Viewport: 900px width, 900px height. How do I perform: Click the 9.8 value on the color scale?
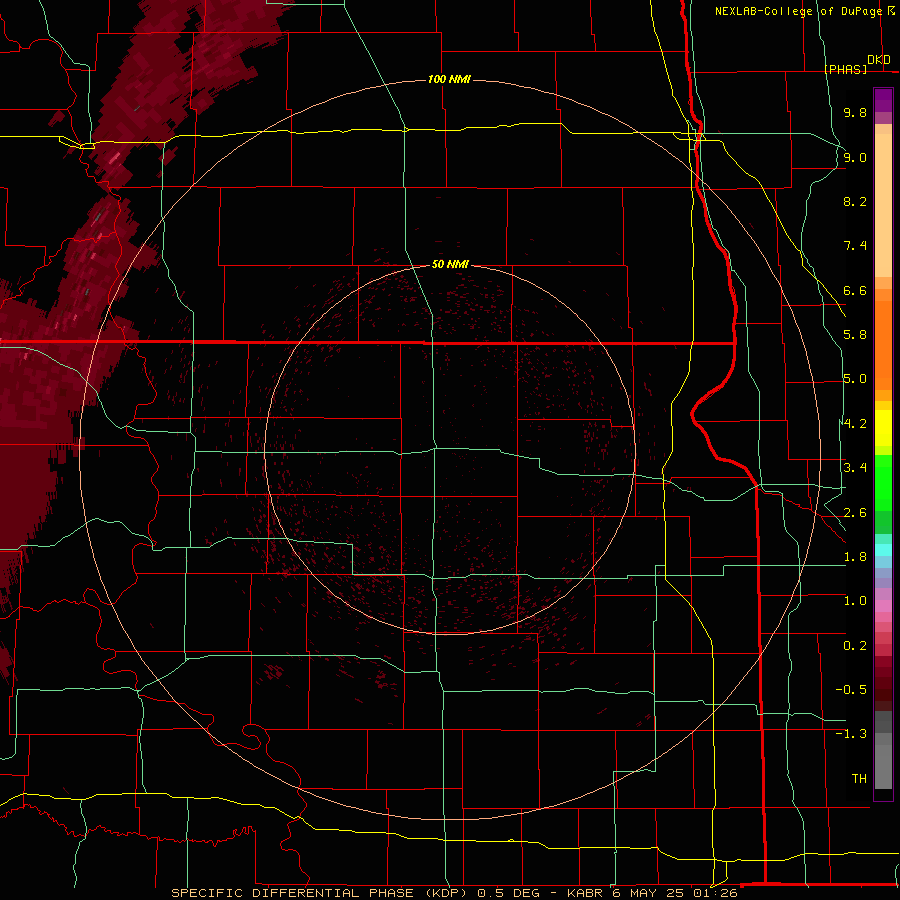click(855, 112)
